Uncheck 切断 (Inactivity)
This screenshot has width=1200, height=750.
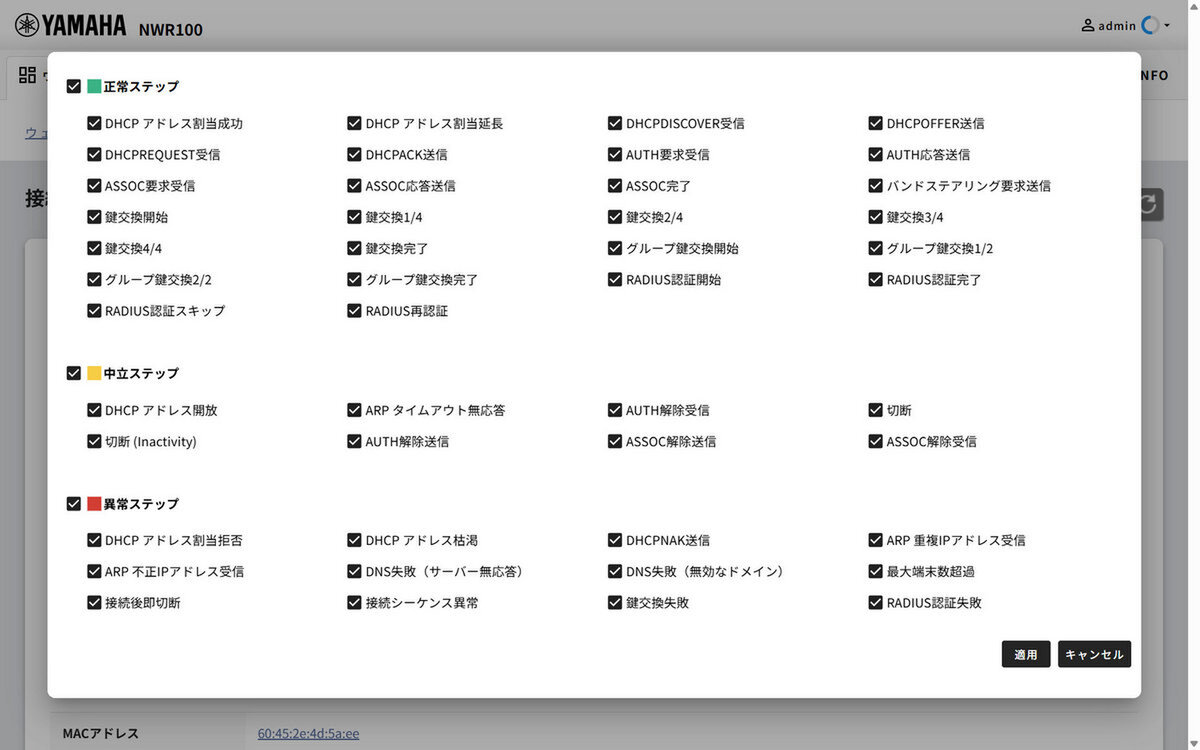(x=94, y=441)
